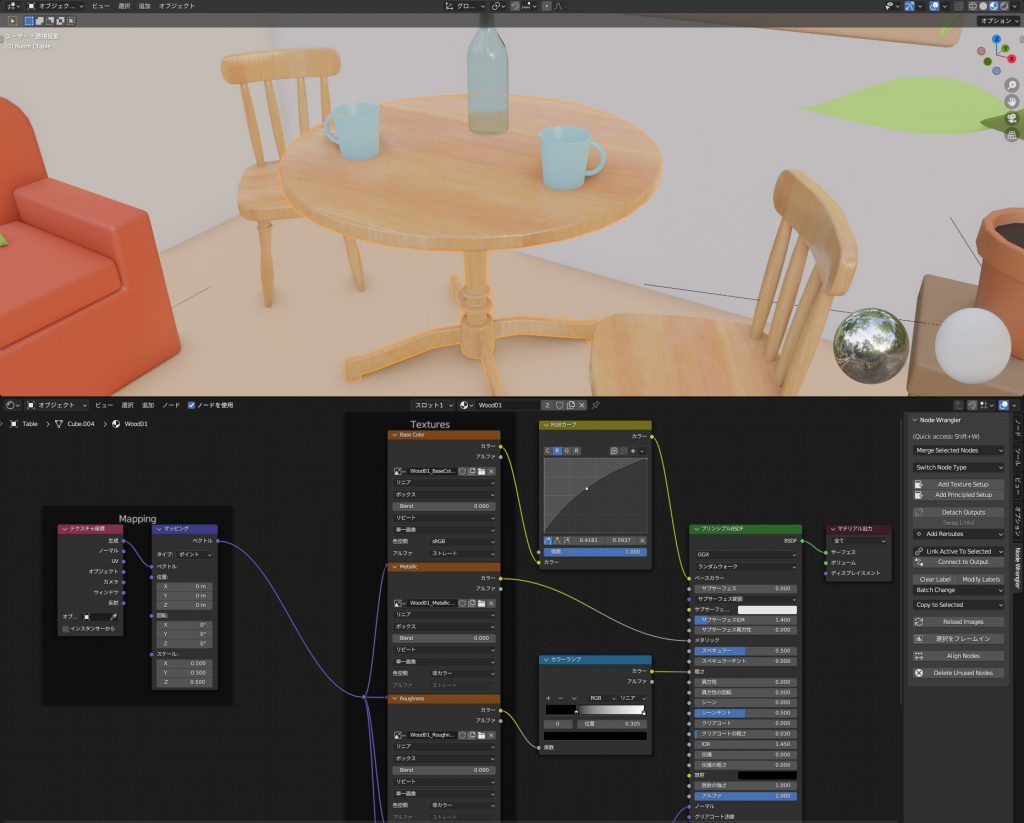1024x823 pixels.
Task: Select the R channel in RGB Curves
Action: 558,451
